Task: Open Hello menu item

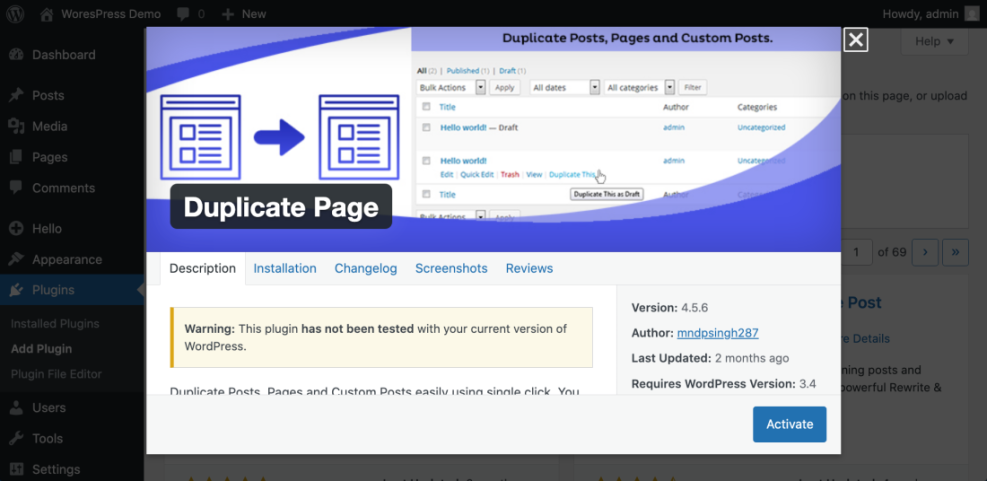Action: pos(47,229)
